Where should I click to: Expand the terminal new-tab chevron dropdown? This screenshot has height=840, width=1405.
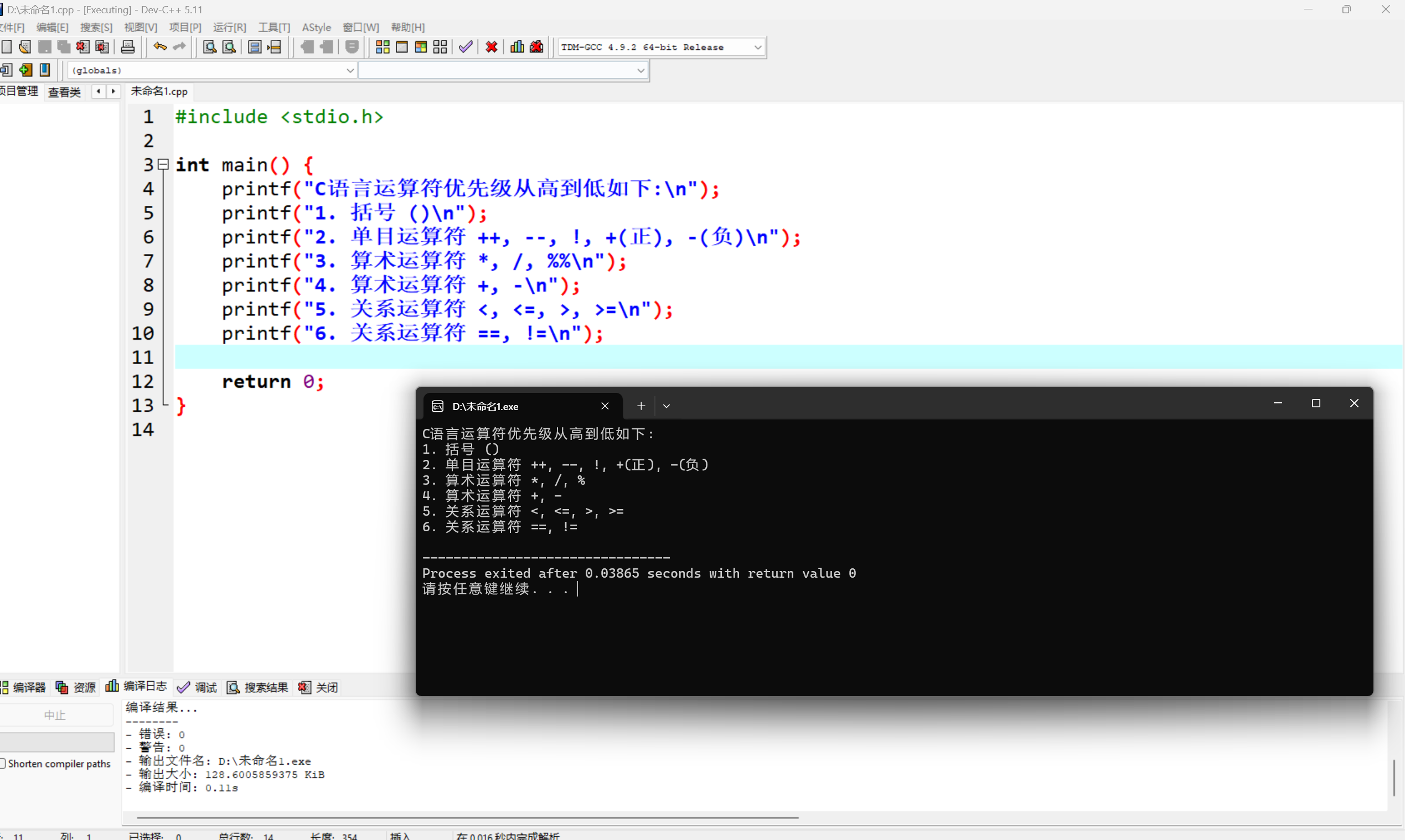[667, 406]
